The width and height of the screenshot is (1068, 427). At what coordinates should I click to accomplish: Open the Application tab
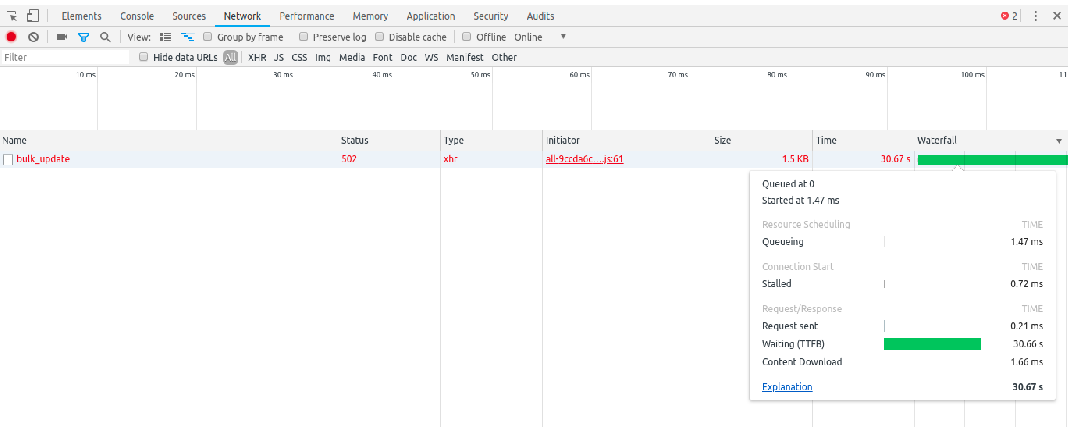(430, 16)
